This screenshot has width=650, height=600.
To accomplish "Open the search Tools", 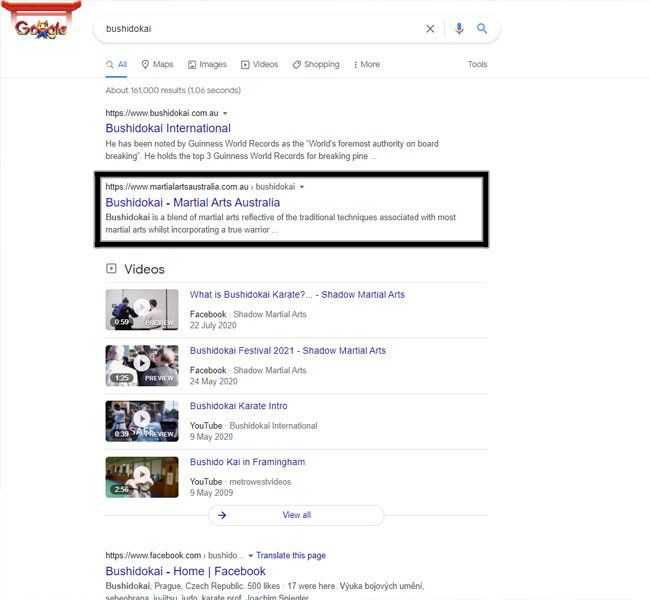I will point(478,64).
